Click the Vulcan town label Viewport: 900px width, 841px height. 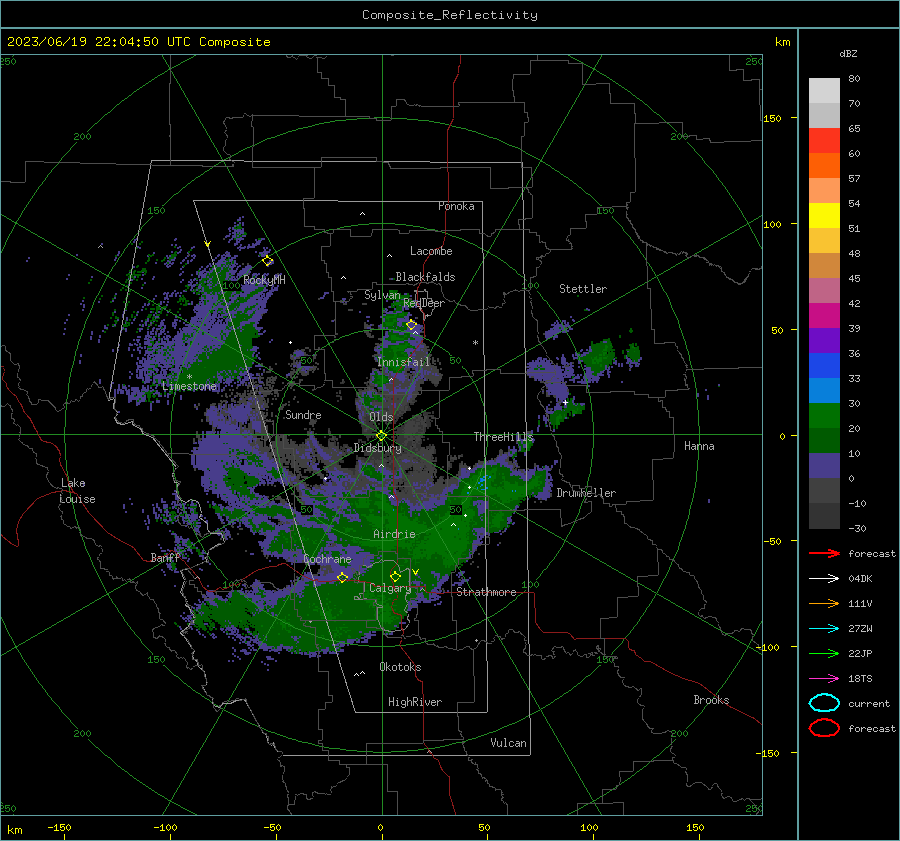pos(508,743)
